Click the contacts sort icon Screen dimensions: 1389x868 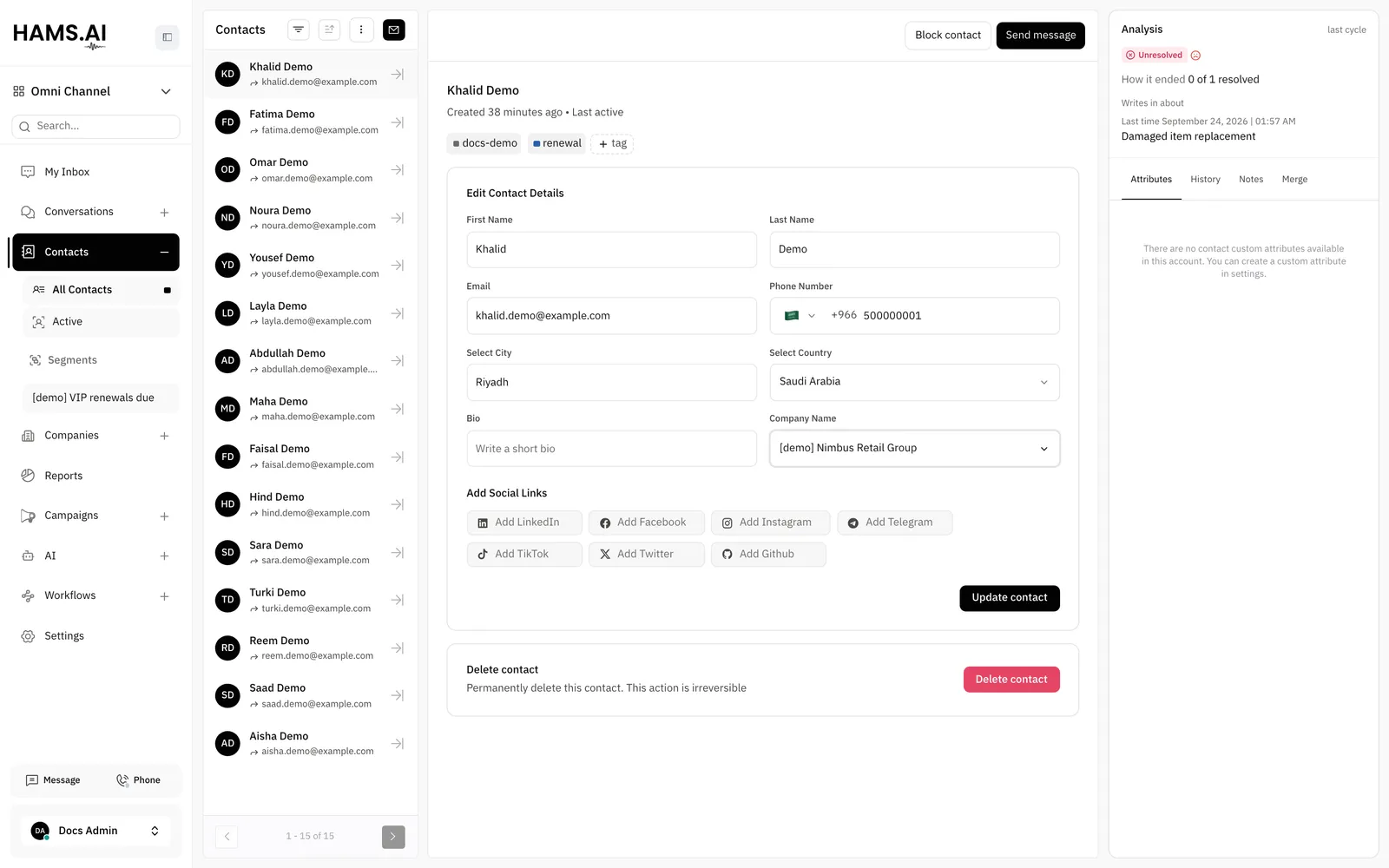(329, 30)
